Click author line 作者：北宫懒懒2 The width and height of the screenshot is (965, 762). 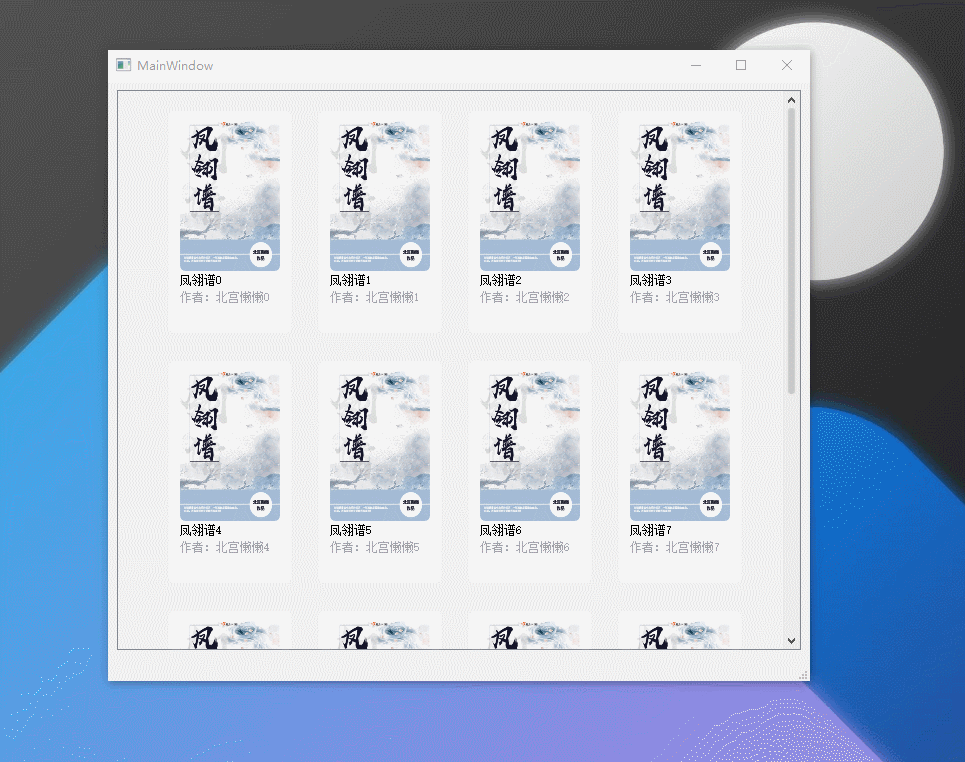point(525,298)
